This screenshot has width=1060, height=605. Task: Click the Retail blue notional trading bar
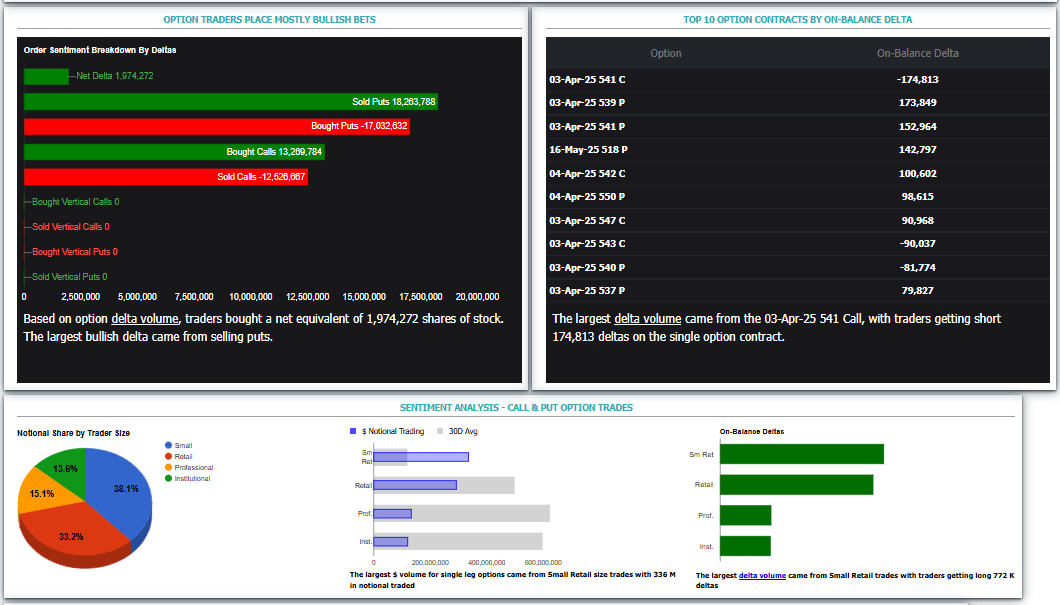click(415, 485)
